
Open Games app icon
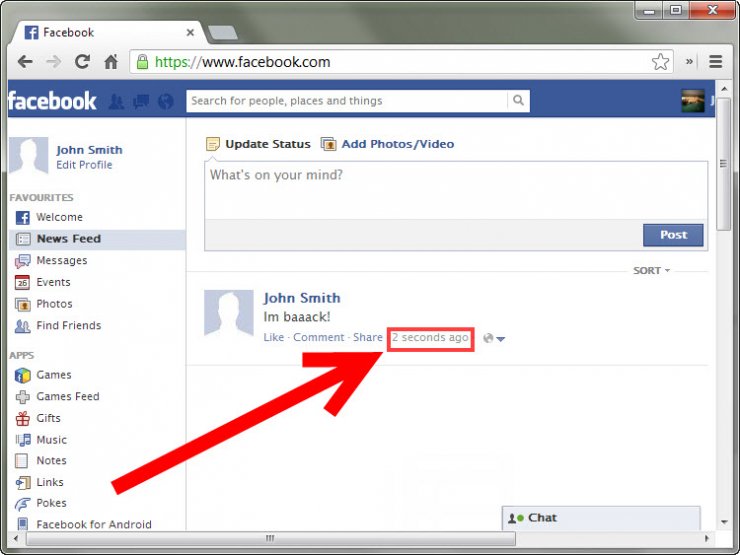22,375
